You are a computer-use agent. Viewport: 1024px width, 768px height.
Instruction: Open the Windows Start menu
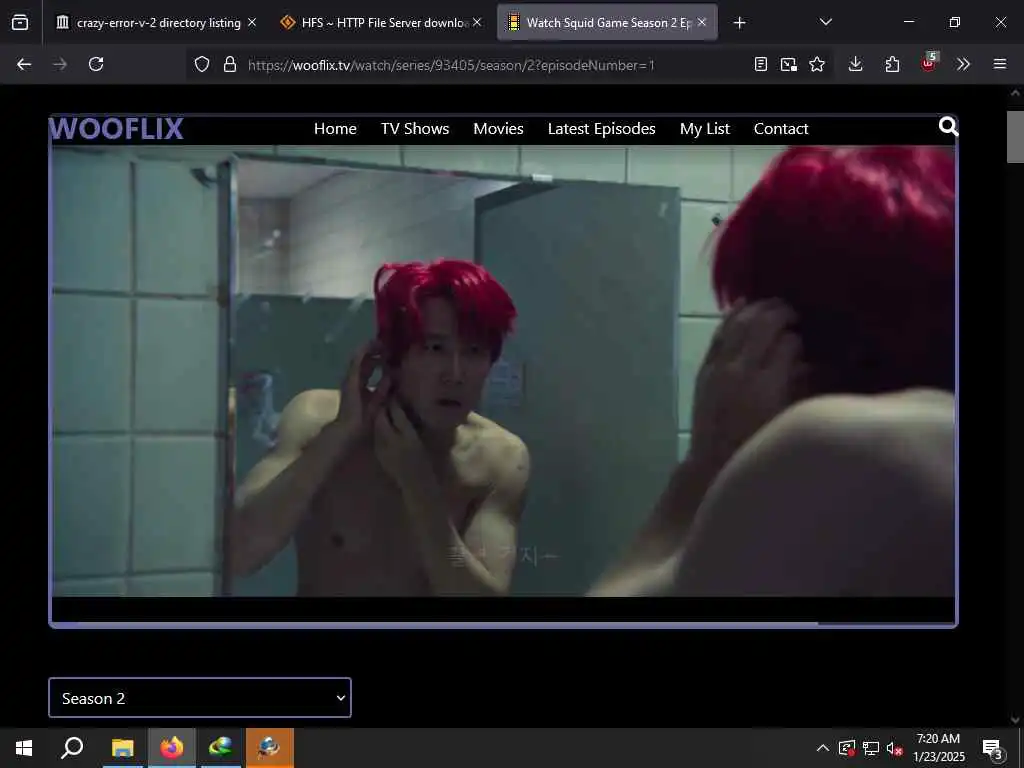click(24, 748)
